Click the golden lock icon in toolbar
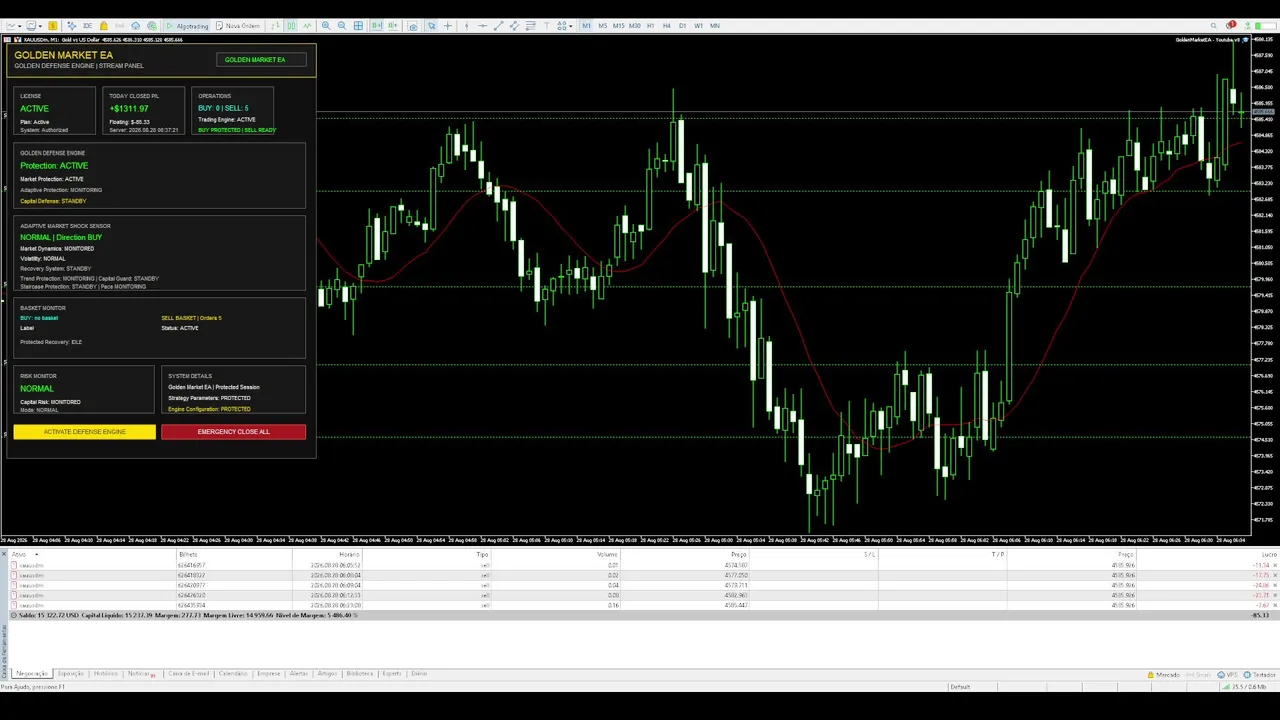 (x=103, y=26)
